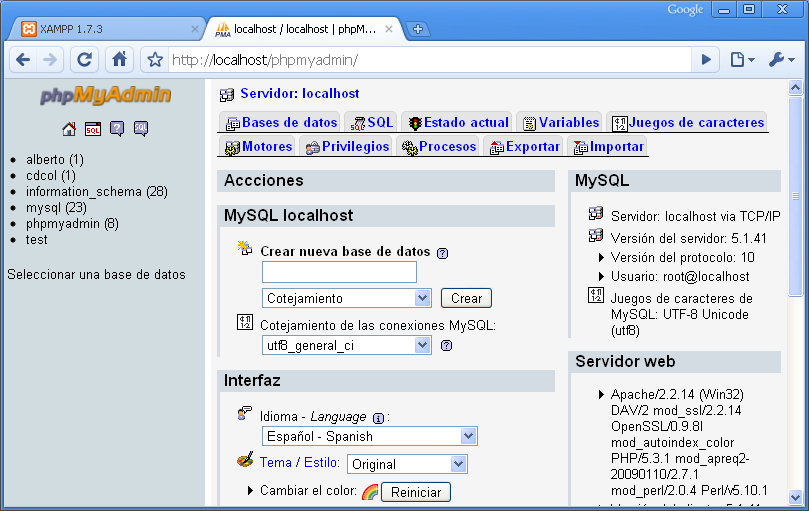Screen dimensions: 809x511
Task: Expand Cambiar el color option
Action: click(250, 490)
